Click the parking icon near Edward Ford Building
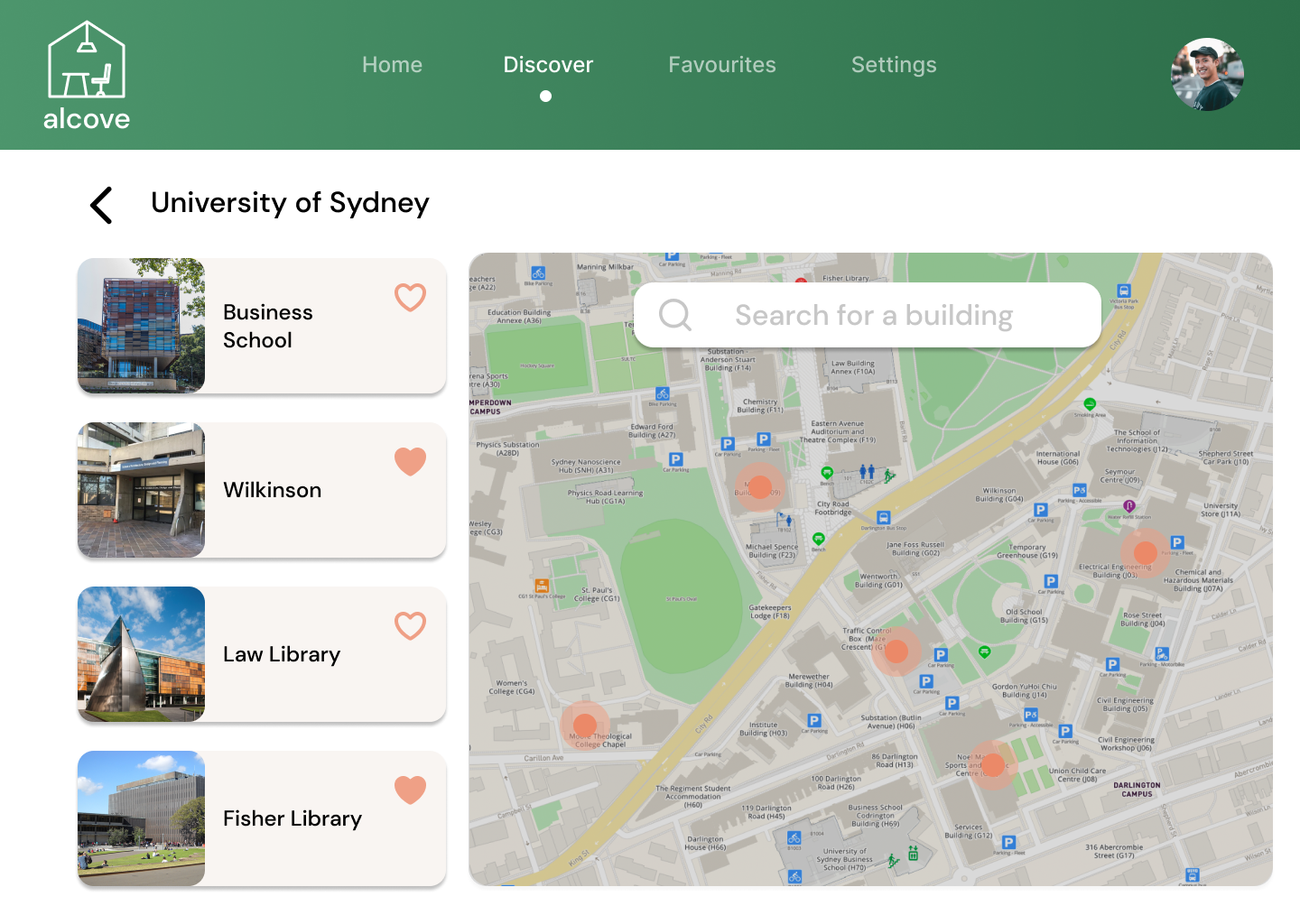 click(675, 459)
